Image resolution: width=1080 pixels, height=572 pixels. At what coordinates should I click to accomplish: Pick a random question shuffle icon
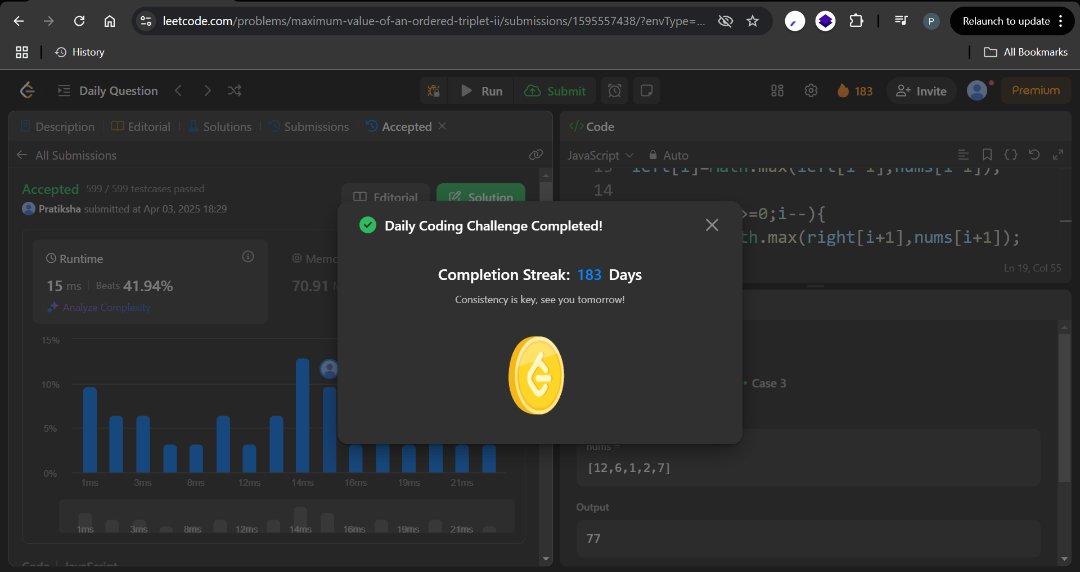235,91
